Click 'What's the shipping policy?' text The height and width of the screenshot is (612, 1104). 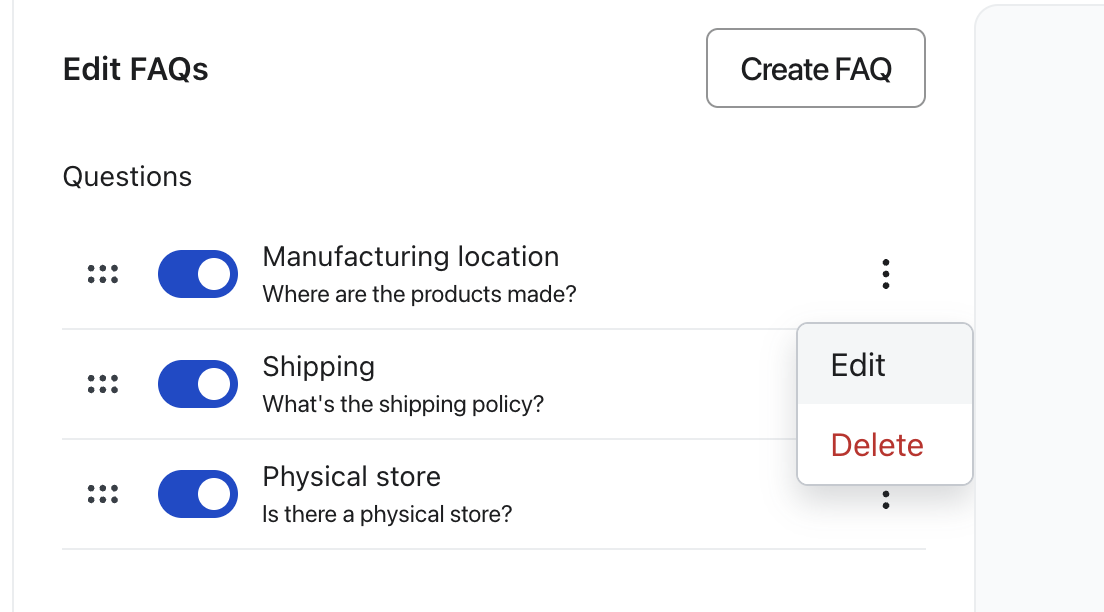click(402, 405)
